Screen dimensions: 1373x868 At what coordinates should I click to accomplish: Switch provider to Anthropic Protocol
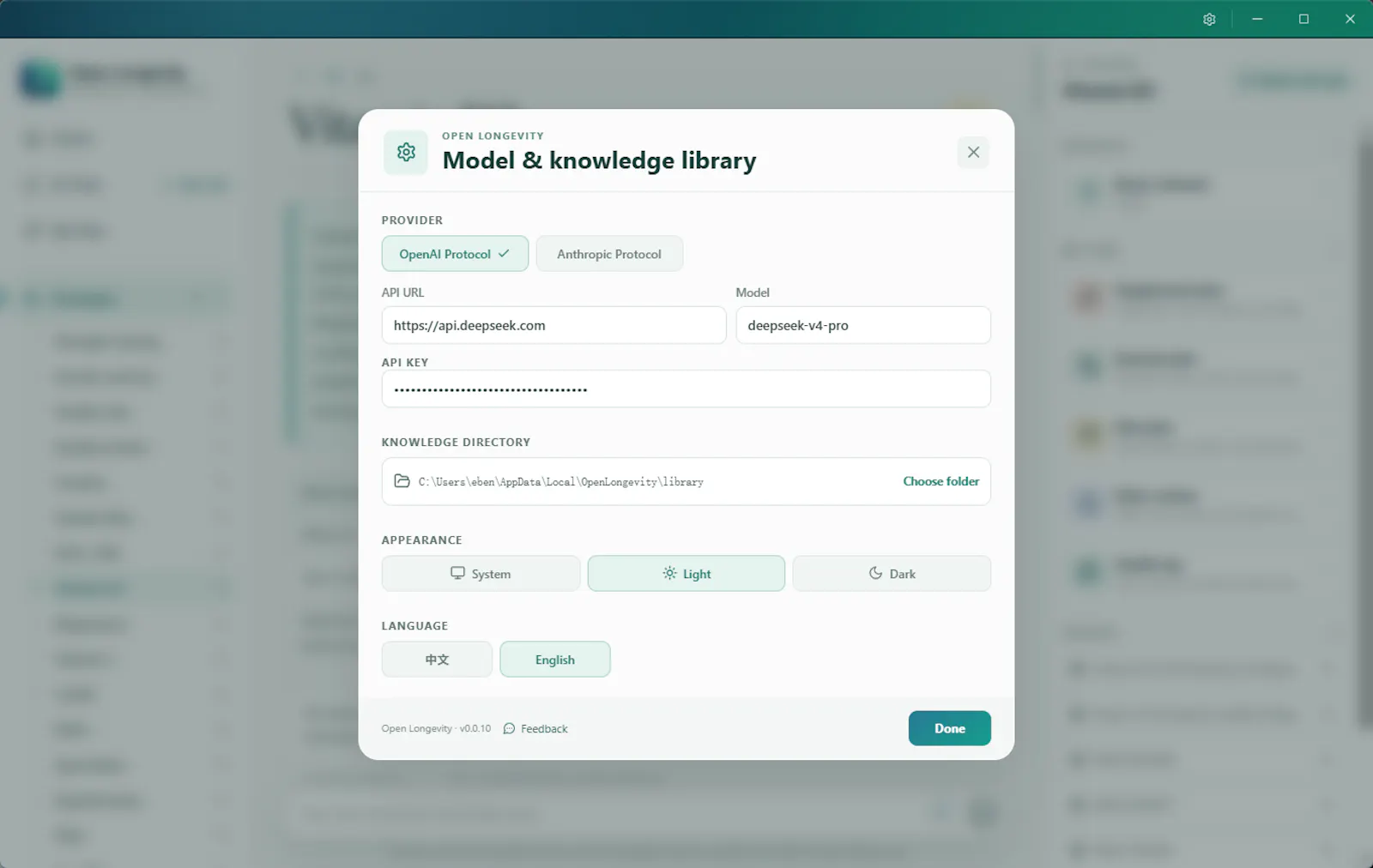tap(609, 254)
